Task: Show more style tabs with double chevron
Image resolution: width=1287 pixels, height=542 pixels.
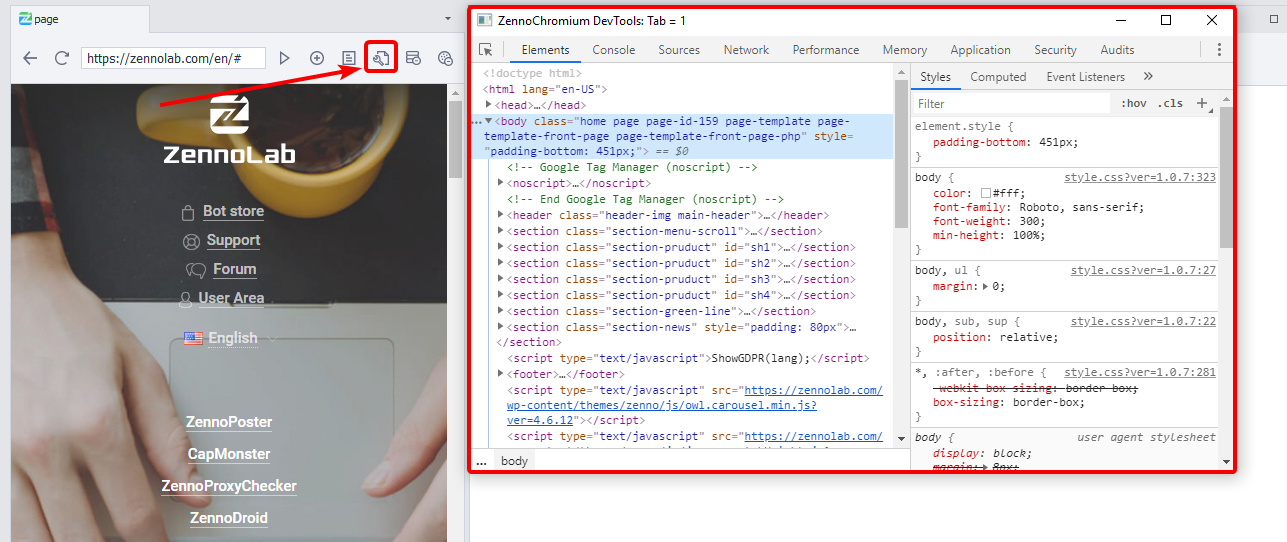Action: 1148,77
